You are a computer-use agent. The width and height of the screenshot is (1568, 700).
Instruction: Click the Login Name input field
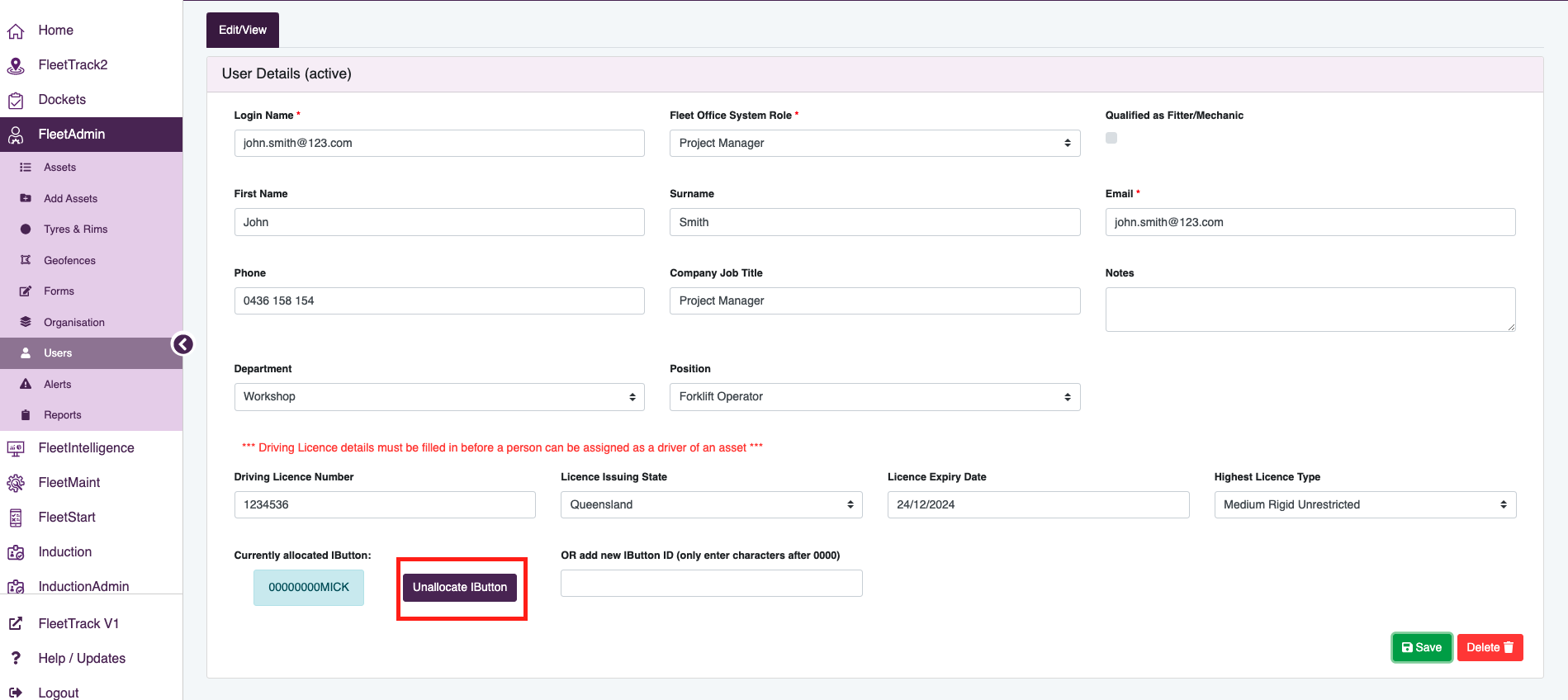point(439,143)
